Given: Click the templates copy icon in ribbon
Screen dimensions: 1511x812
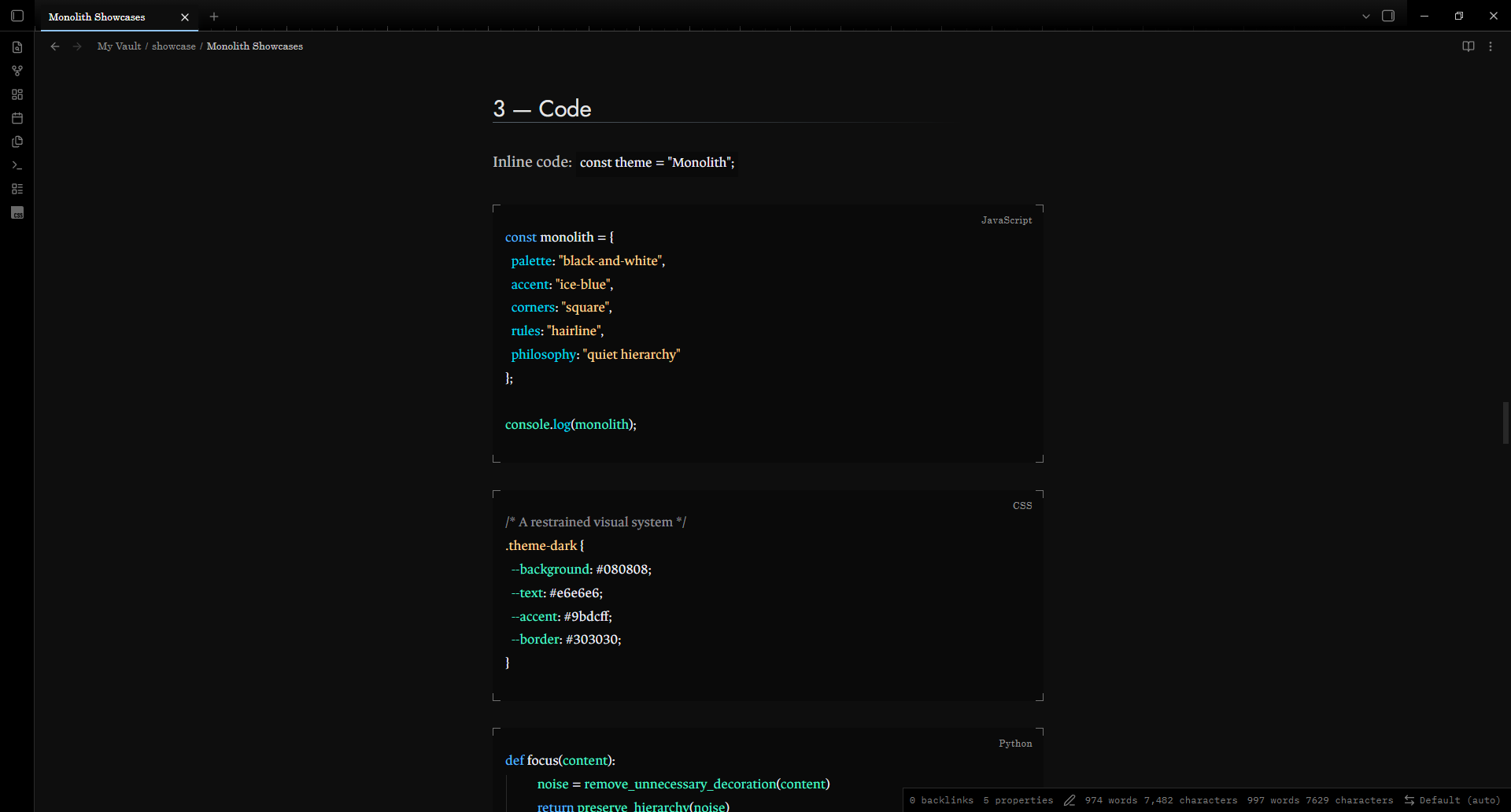Looking at the screenshot, I should tap(17, 142).
